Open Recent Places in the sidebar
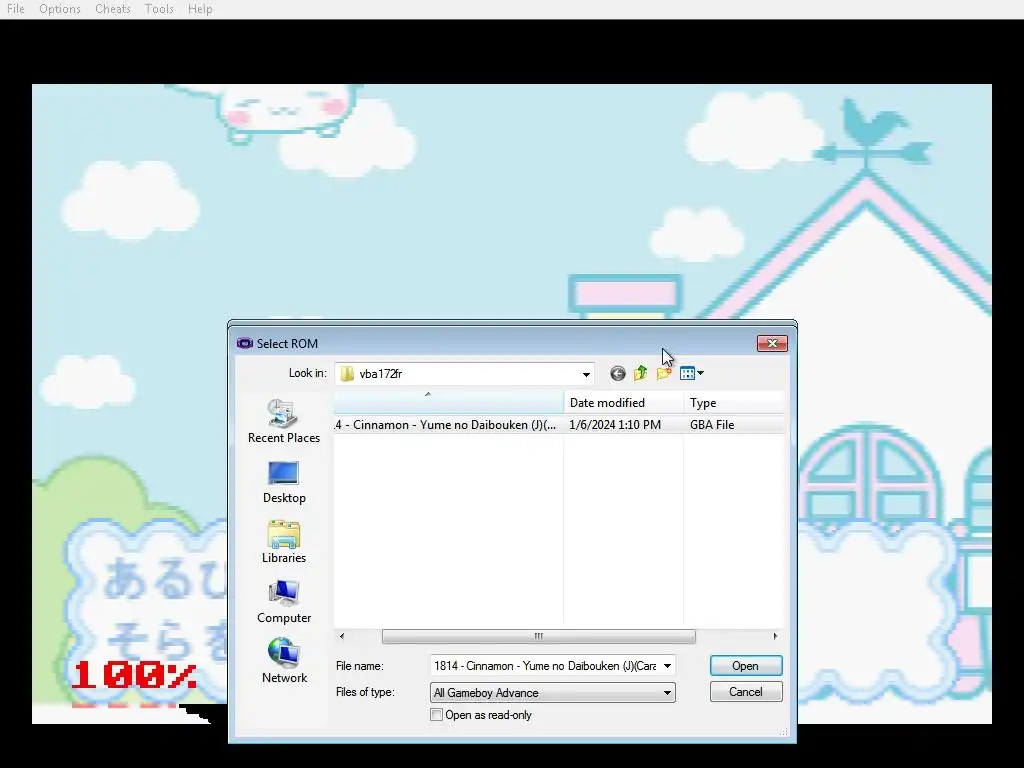This screenshot has height=768, width=1024. click(284, 421)
